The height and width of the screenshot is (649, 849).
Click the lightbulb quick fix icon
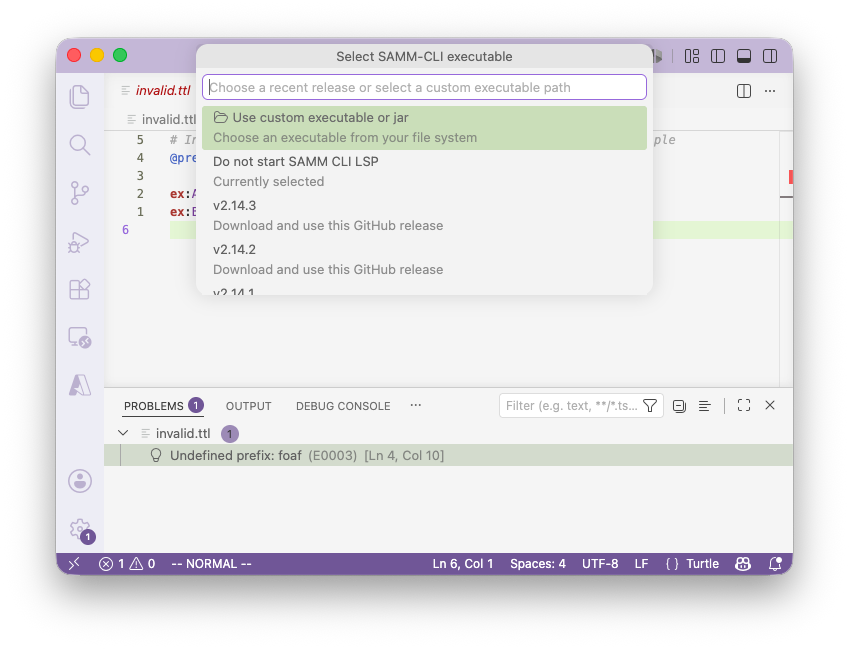point(156,455)
